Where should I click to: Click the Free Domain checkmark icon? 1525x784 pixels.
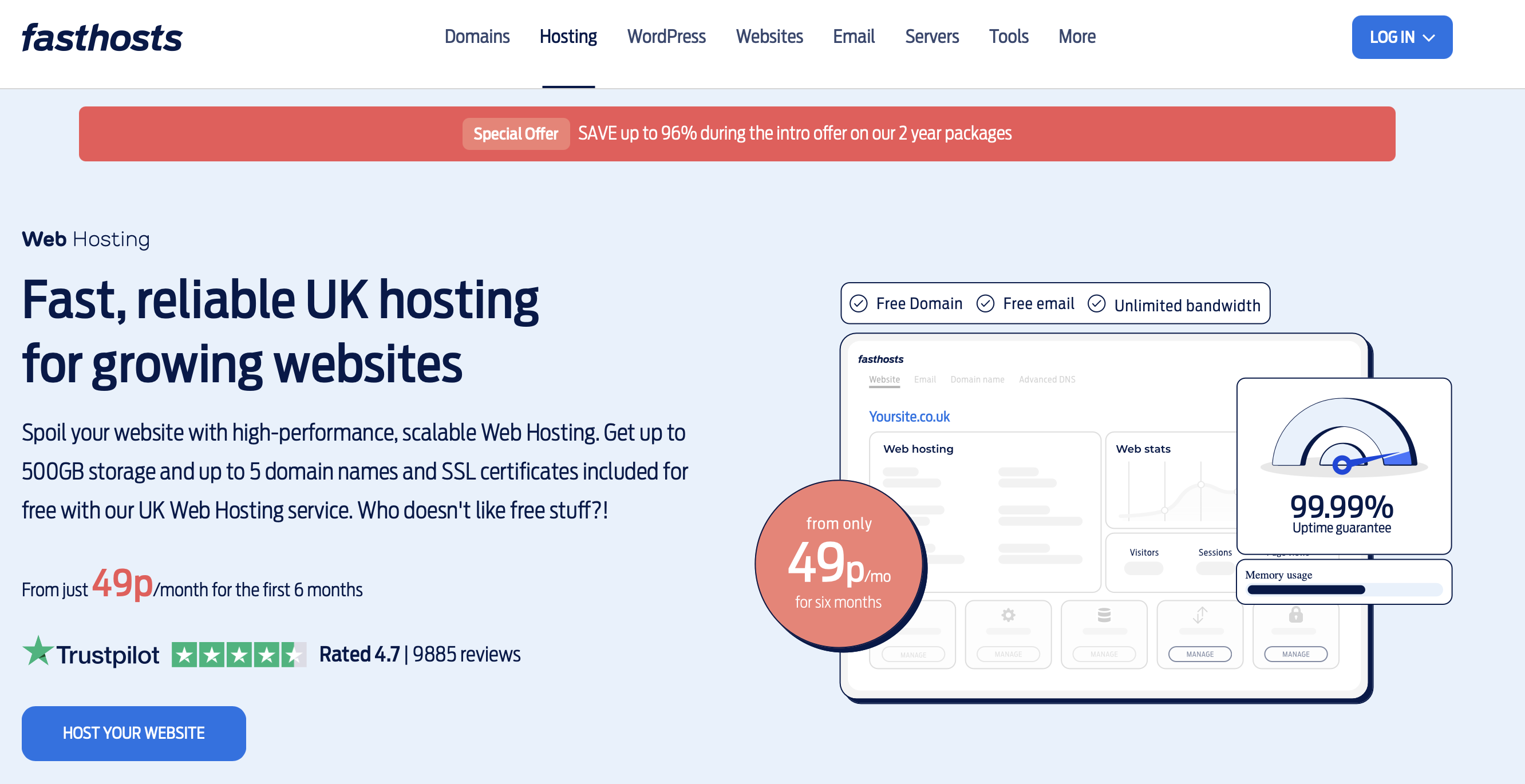[x=859, y=303]
